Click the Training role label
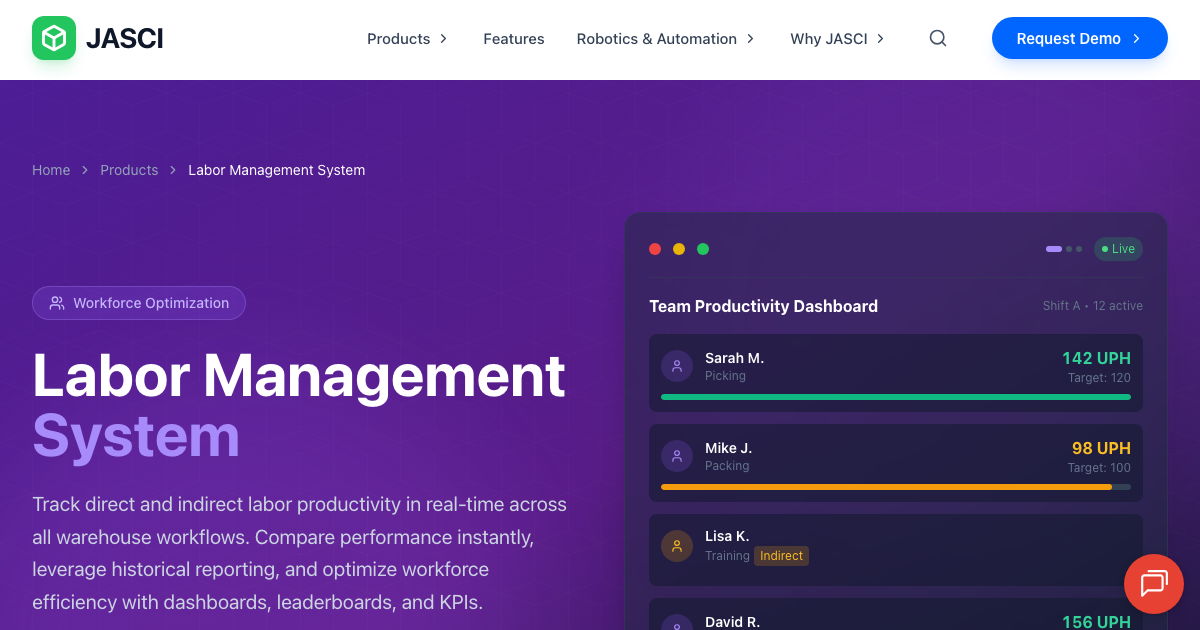This screenshot has width=1200, height=630. click(727, 556)
